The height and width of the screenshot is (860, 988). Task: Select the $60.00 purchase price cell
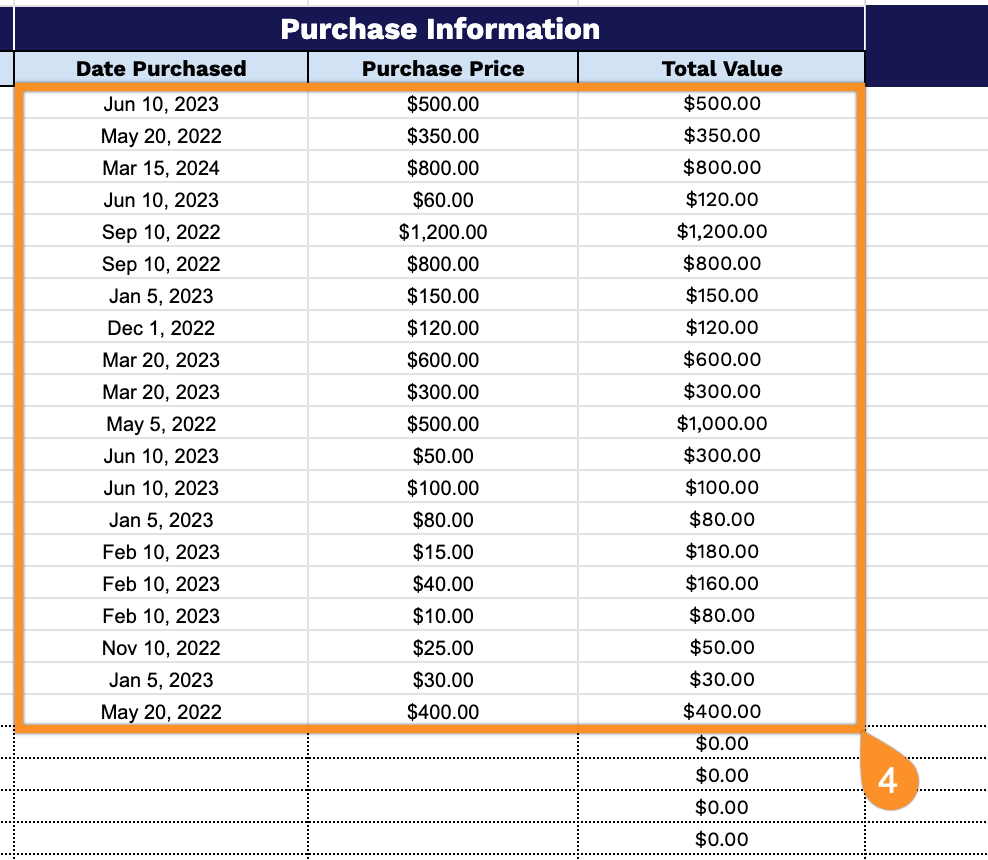[x=443, y=200]
